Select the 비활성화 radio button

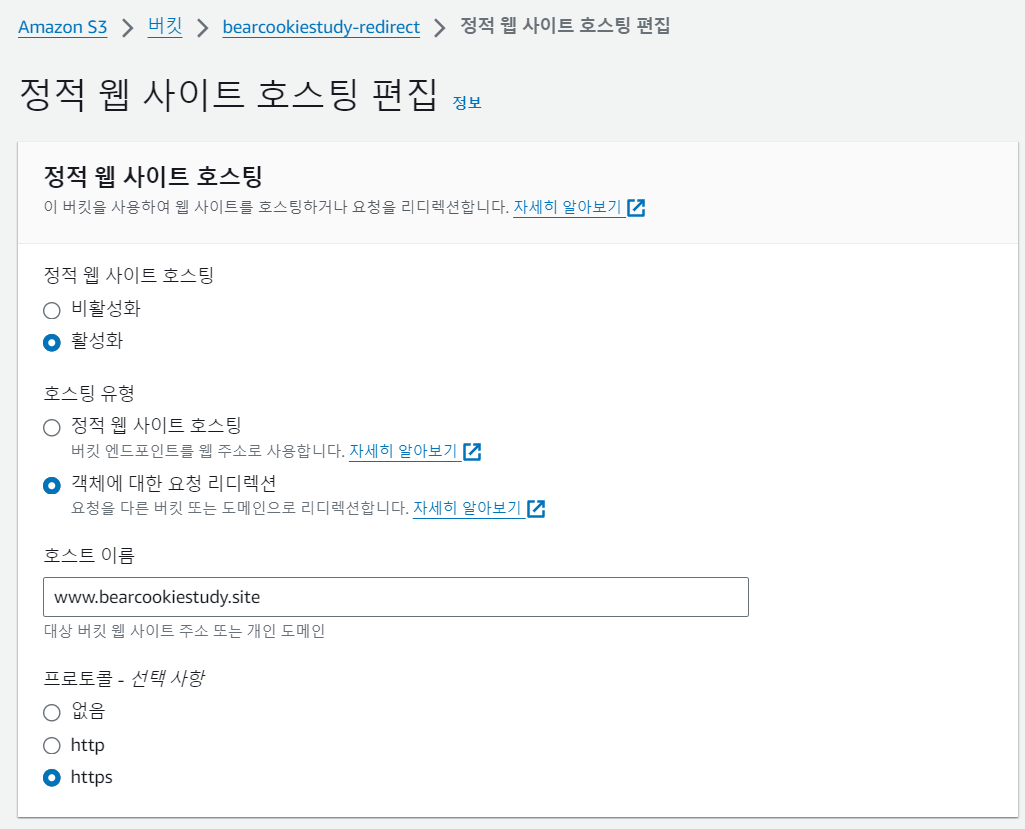pos(52,310)
